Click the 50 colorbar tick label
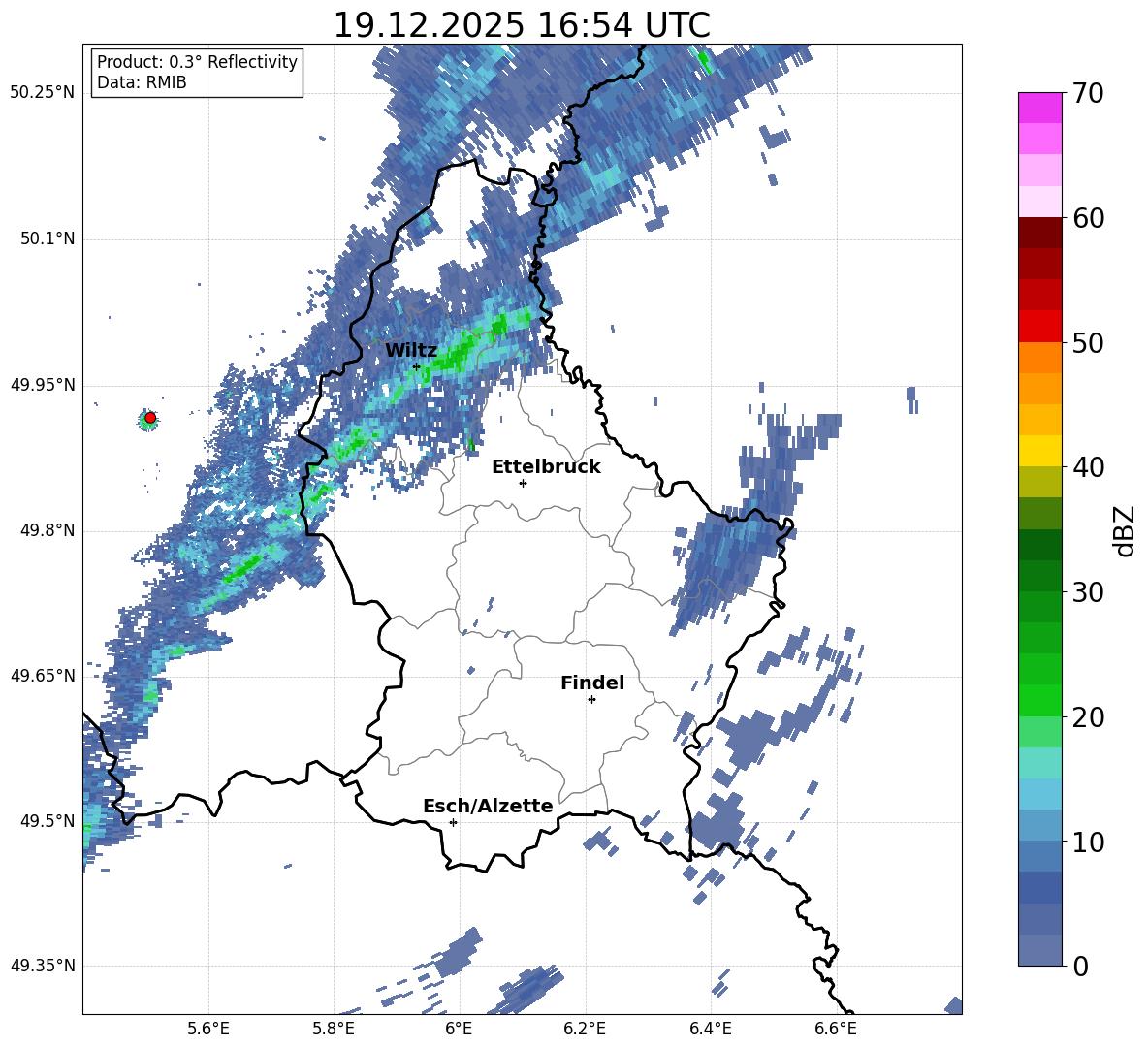Screen dimensions: 1148x1048 pos(1089,343)
